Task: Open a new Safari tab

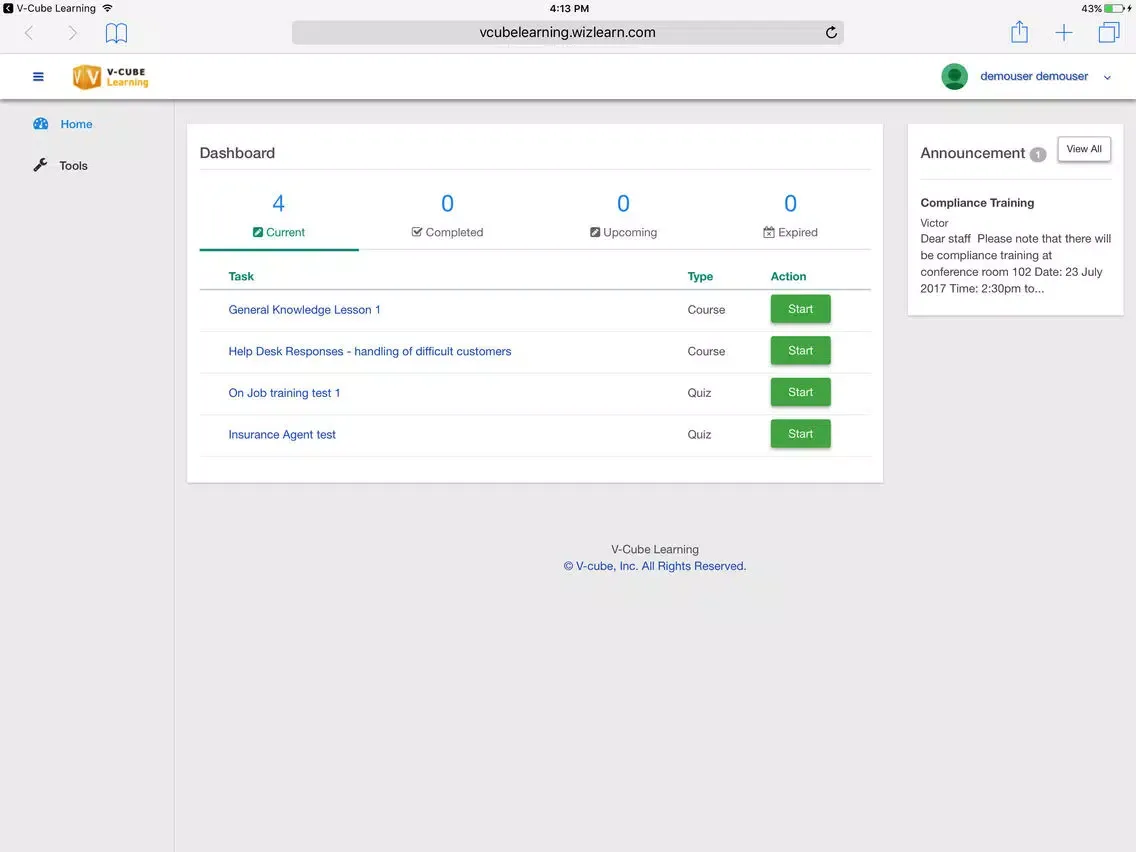Action: coord(1064,33)
